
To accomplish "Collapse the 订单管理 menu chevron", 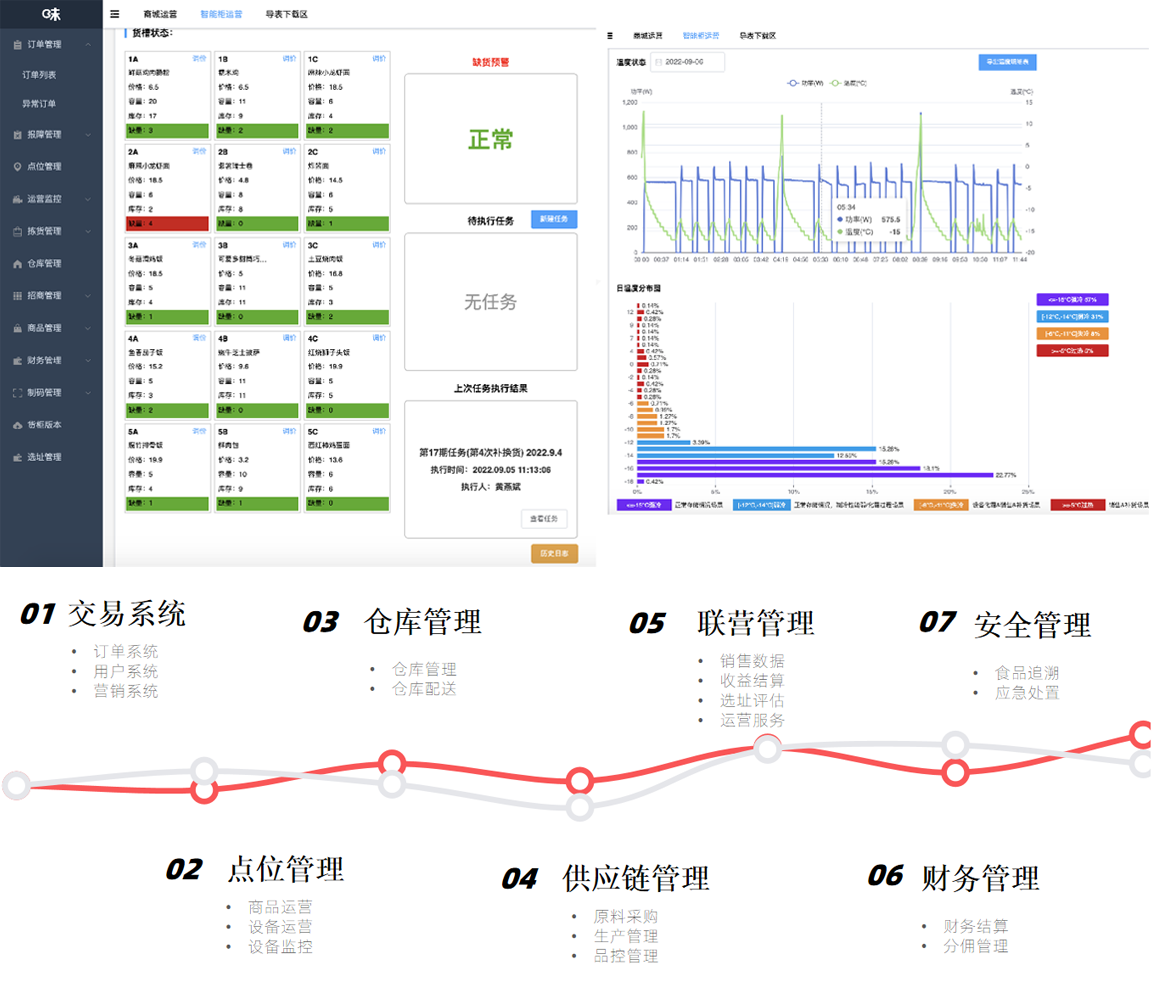I will coord(88,44).
